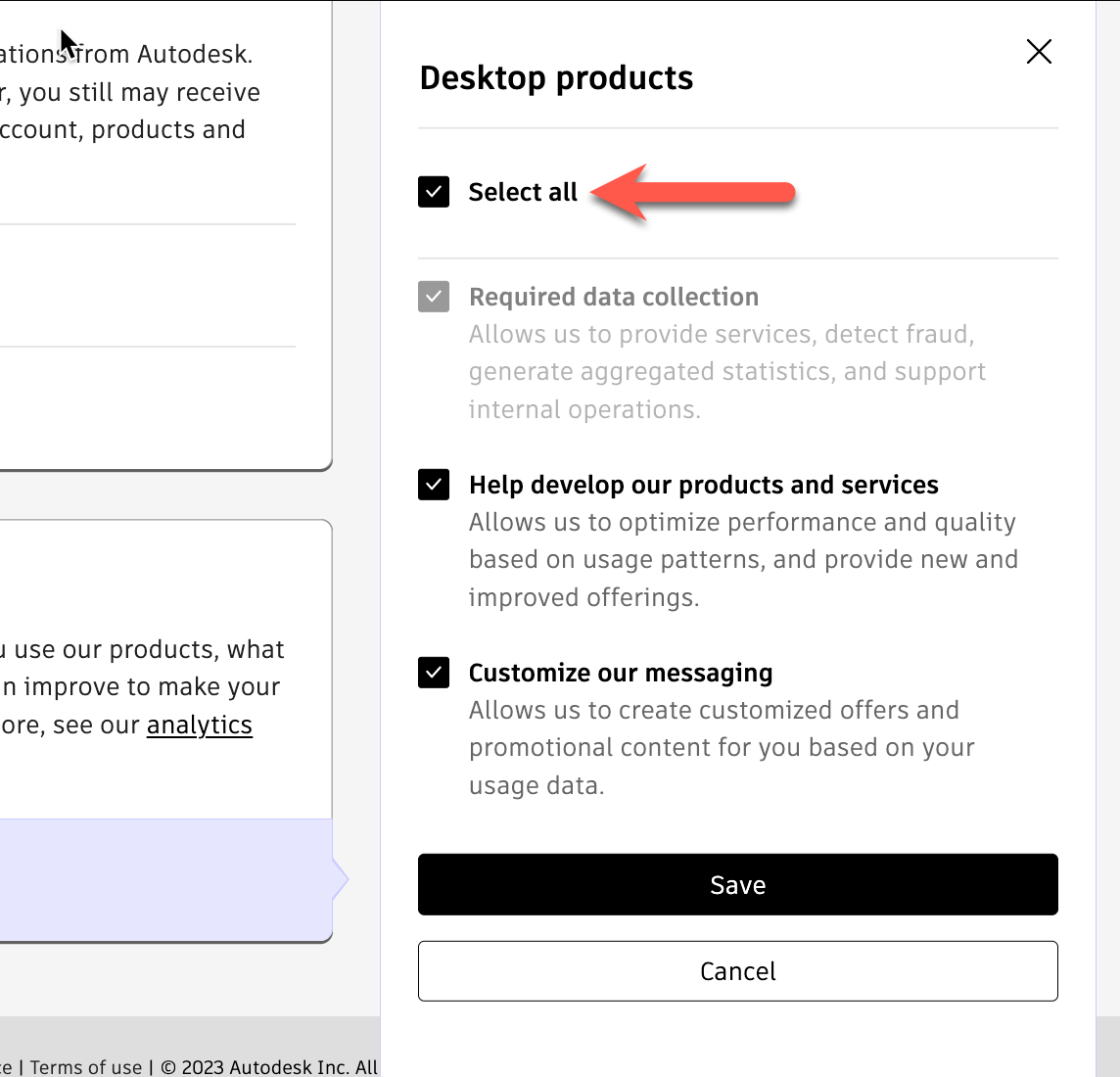Click the highlighted lavender section on left
The height and width of the screenshot is (1077, 1120).
(166, 878)
